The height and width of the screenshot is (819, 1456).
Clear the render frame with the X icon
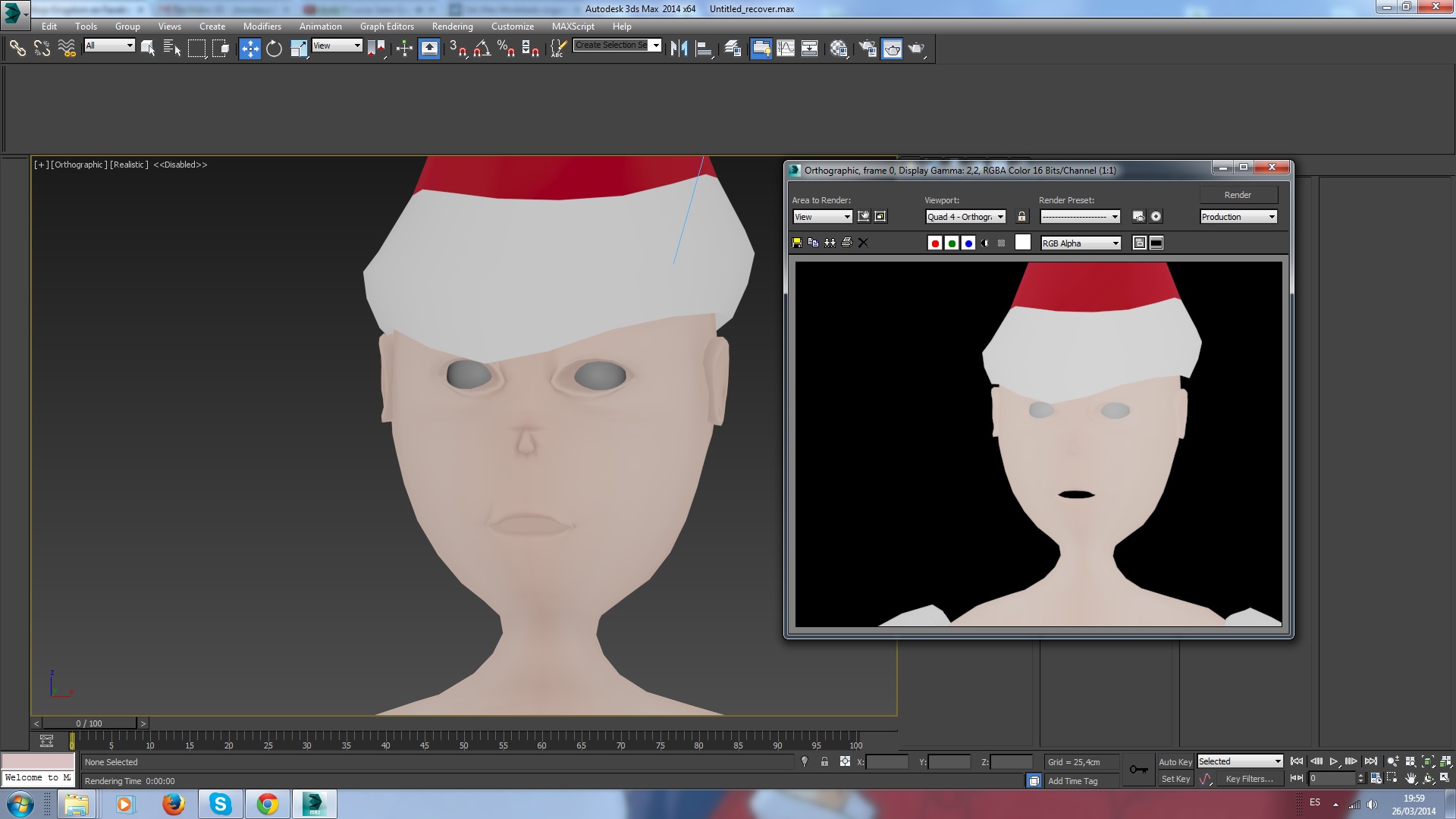coord(863,243)
